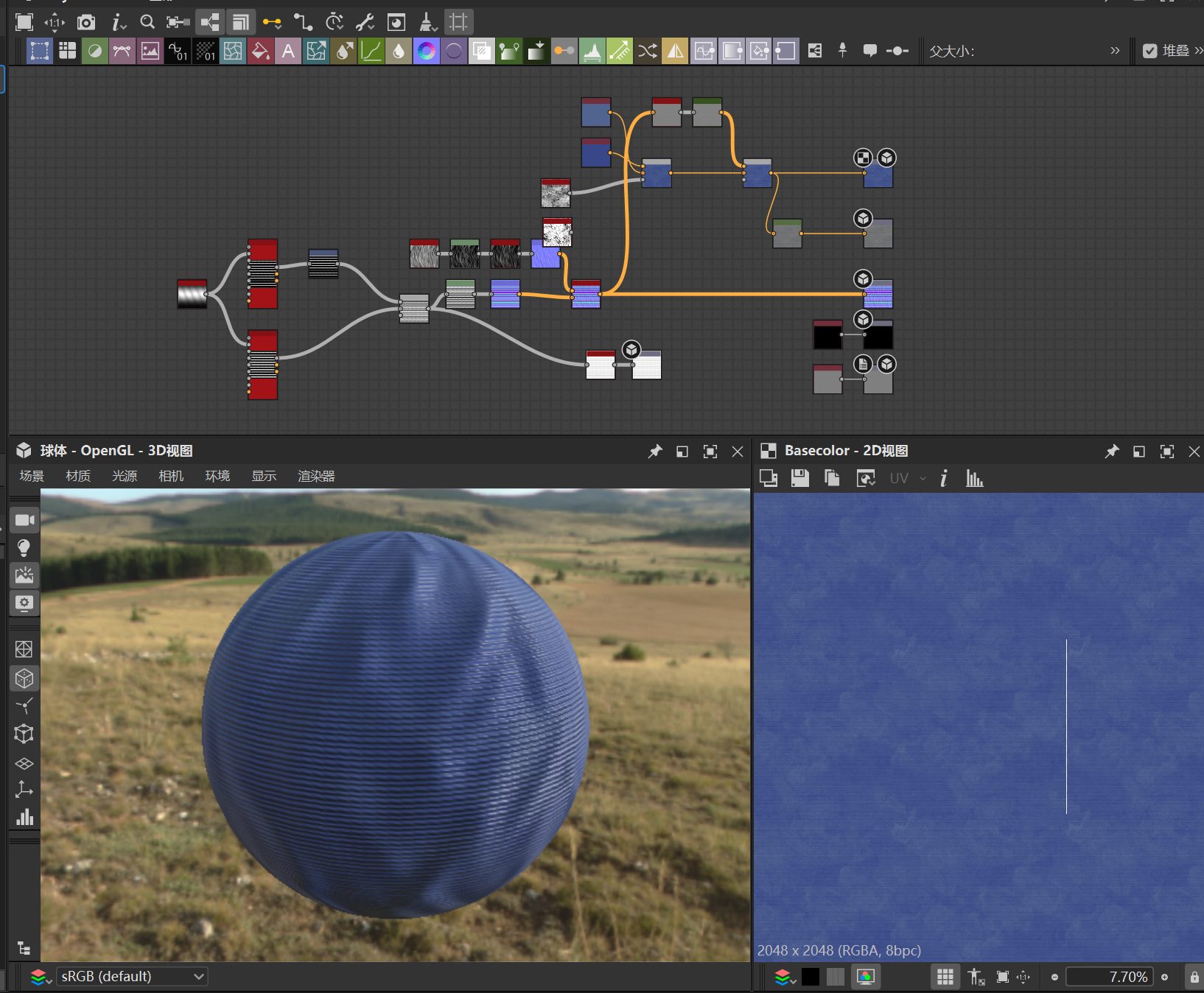Select the black background swatch in 2D view

[x=811, y=977]
